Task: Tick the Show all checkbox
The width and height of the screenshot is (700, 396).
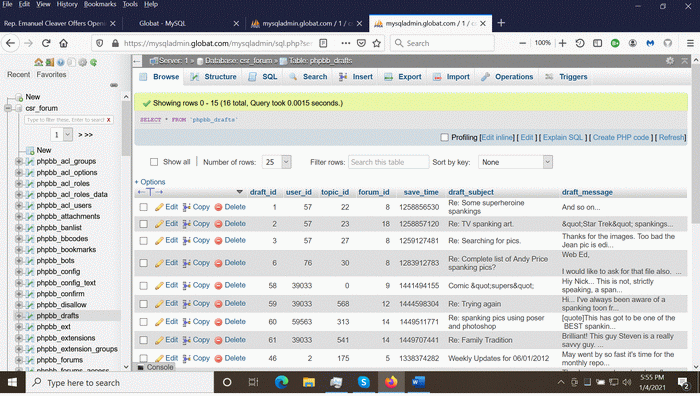Action: [x=154, y=162]
